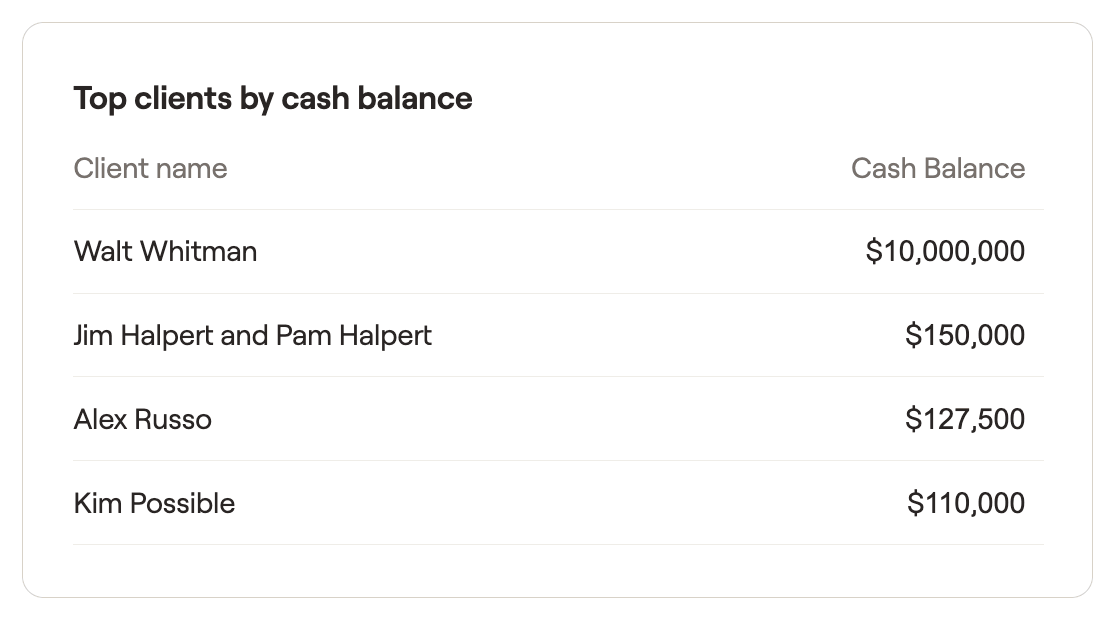The height and width of the screenshot is (622, 1116).
Task: Click the words 'cash balance' in card title
Action: point(377,99)
